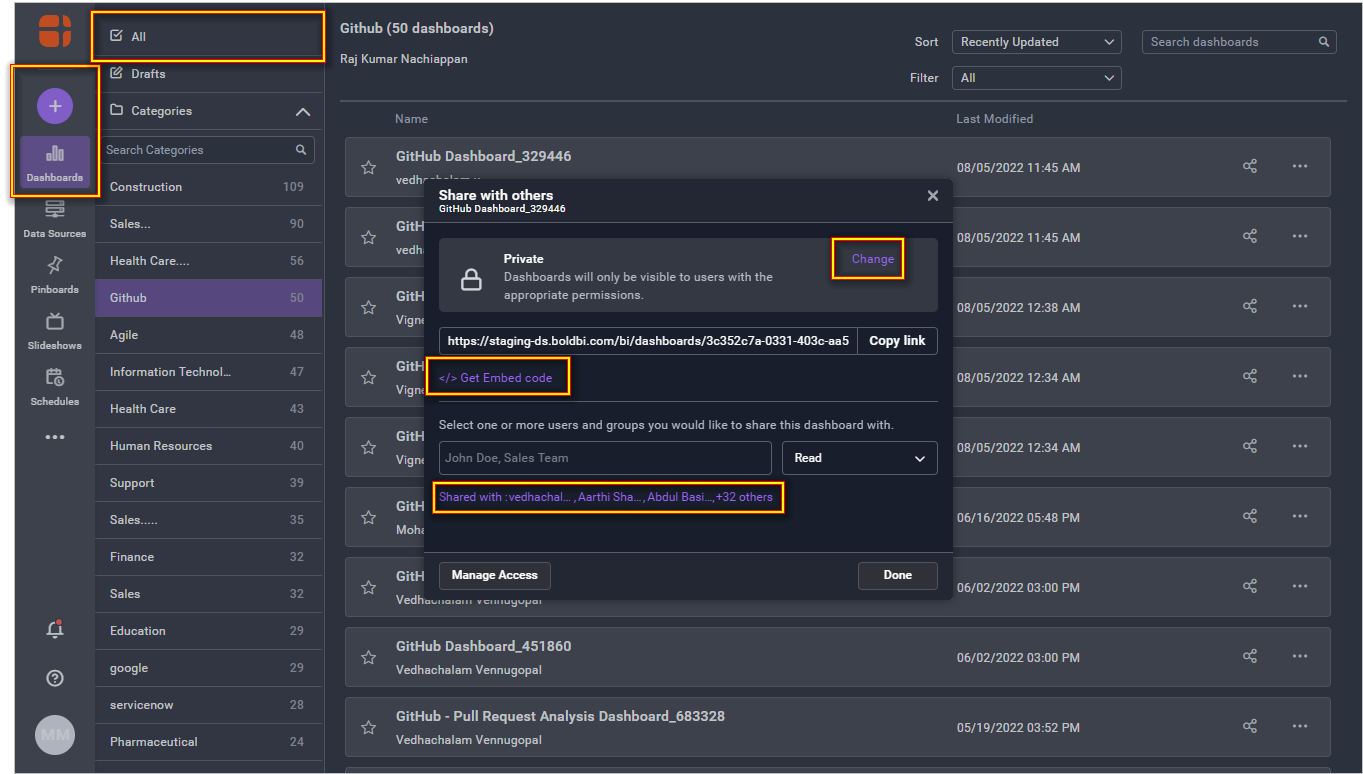Click the Get Embed code link
This screenshot has height=774, width=1363.
pos(496,378)
